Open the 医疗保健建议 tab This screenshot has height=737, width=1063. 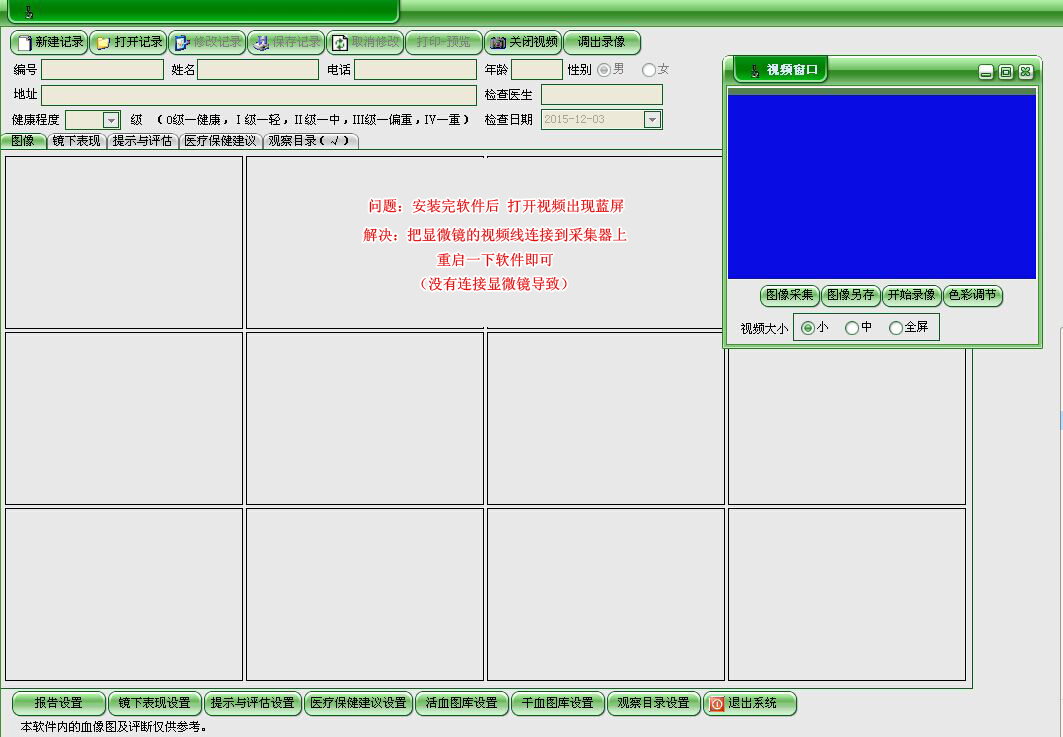pos(219,141)
